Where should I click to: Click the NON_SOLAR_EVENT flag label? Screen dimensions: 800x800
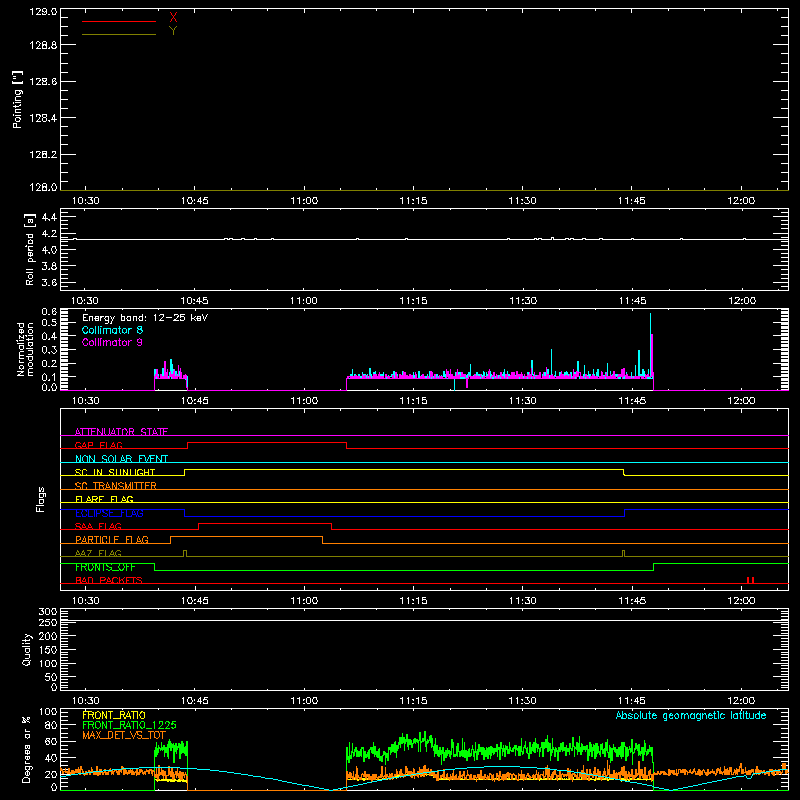click(x=121, y=459)
